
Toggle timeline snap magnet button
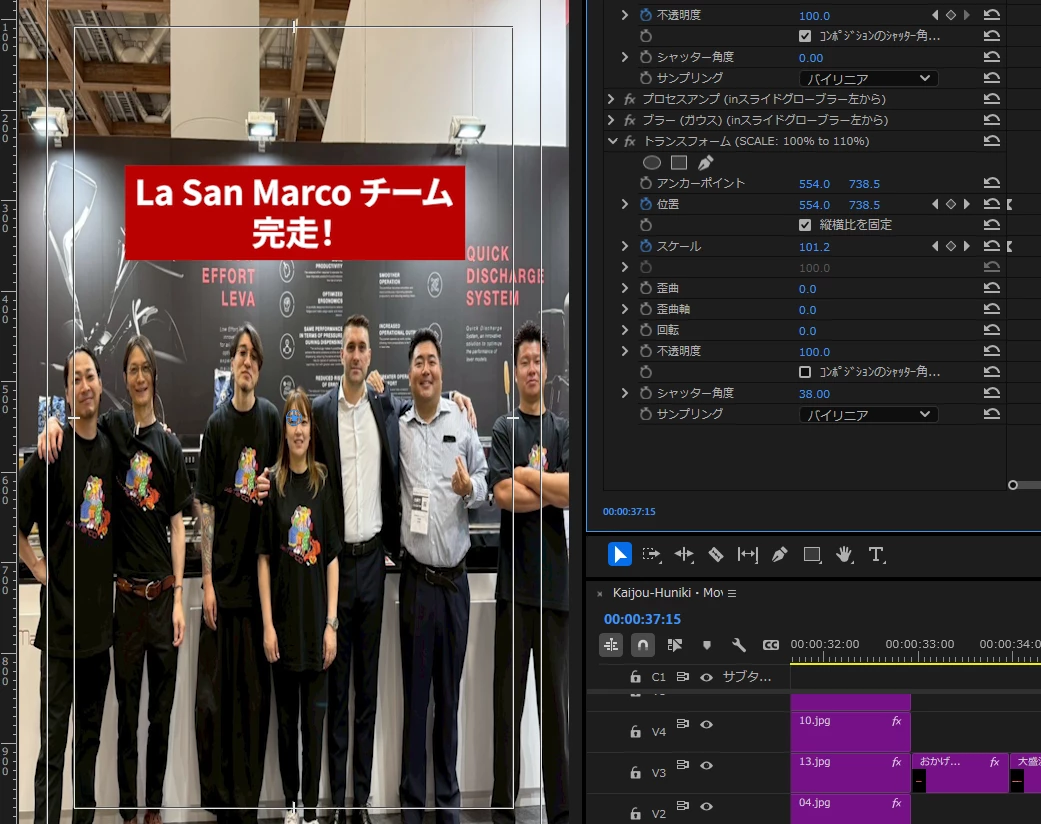point(643,645)
